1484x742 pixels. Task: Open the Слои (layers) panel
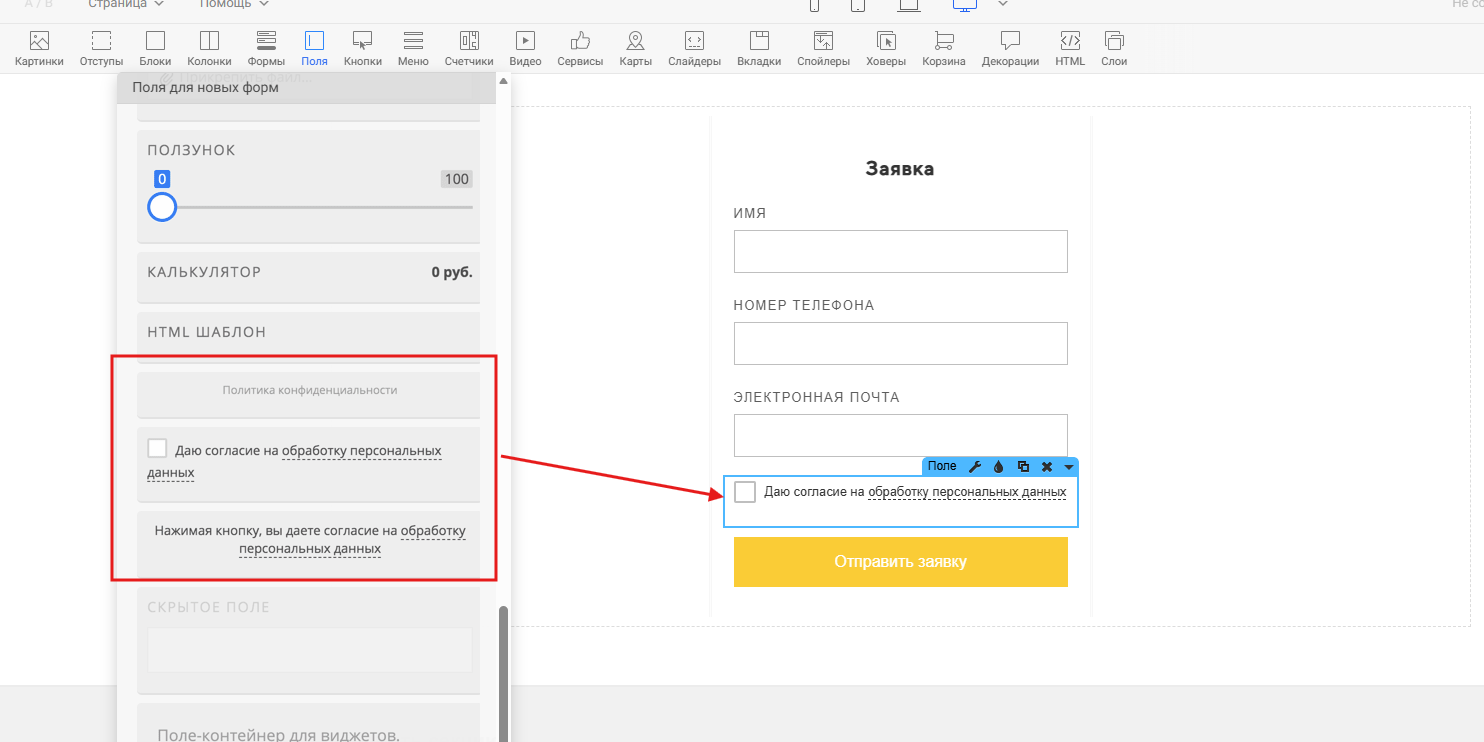coord(1114,49)
